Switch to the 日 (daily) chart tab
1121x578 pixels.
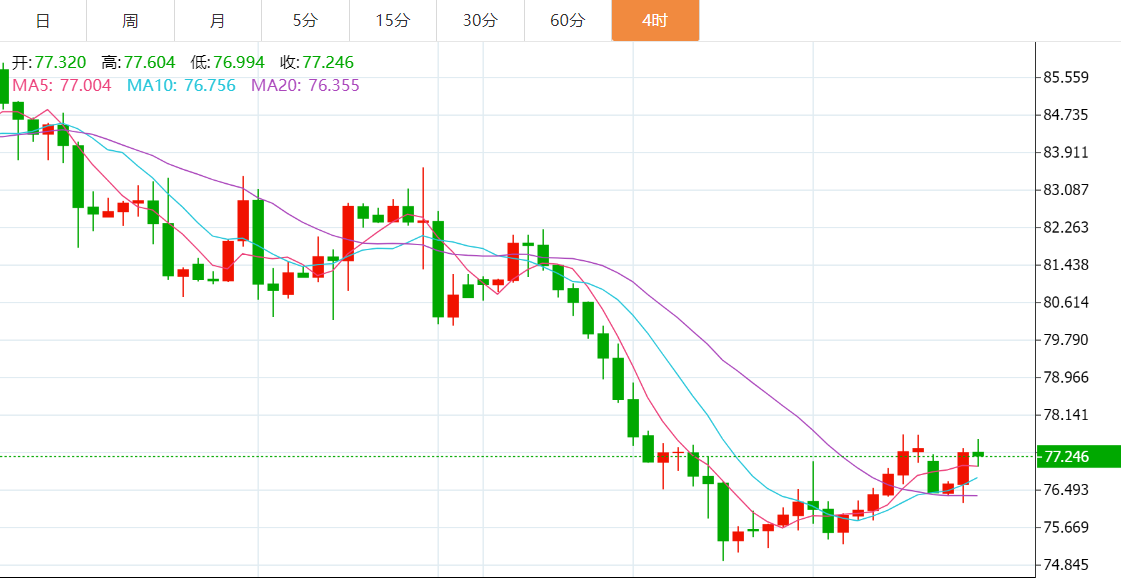point(43,21)
